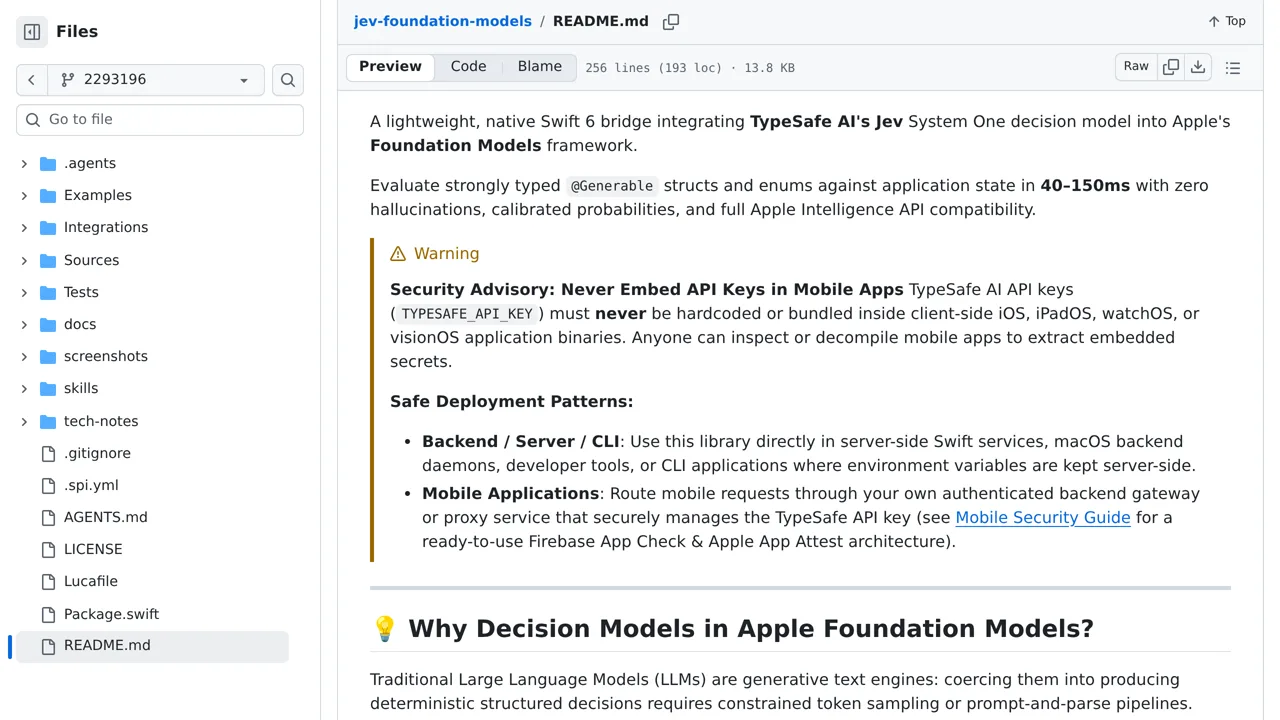Screen dimensions: 1280x720
Task: Open the .gitignore file
Action: [97, 454]
